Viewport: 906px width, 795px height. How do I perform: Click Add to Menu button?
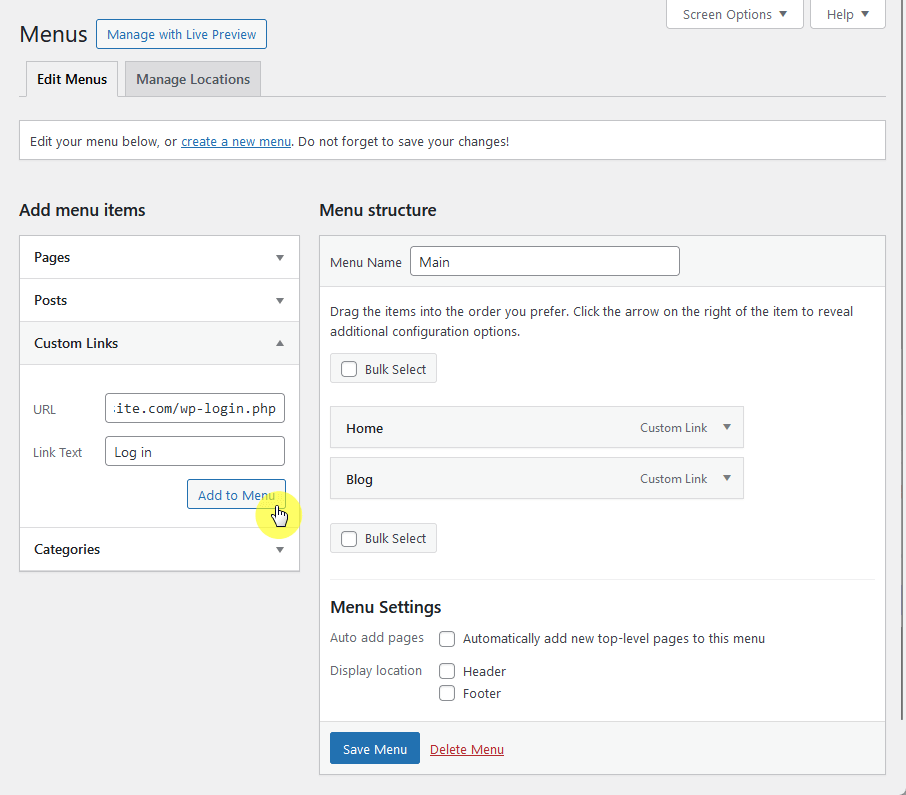[236, 495]
